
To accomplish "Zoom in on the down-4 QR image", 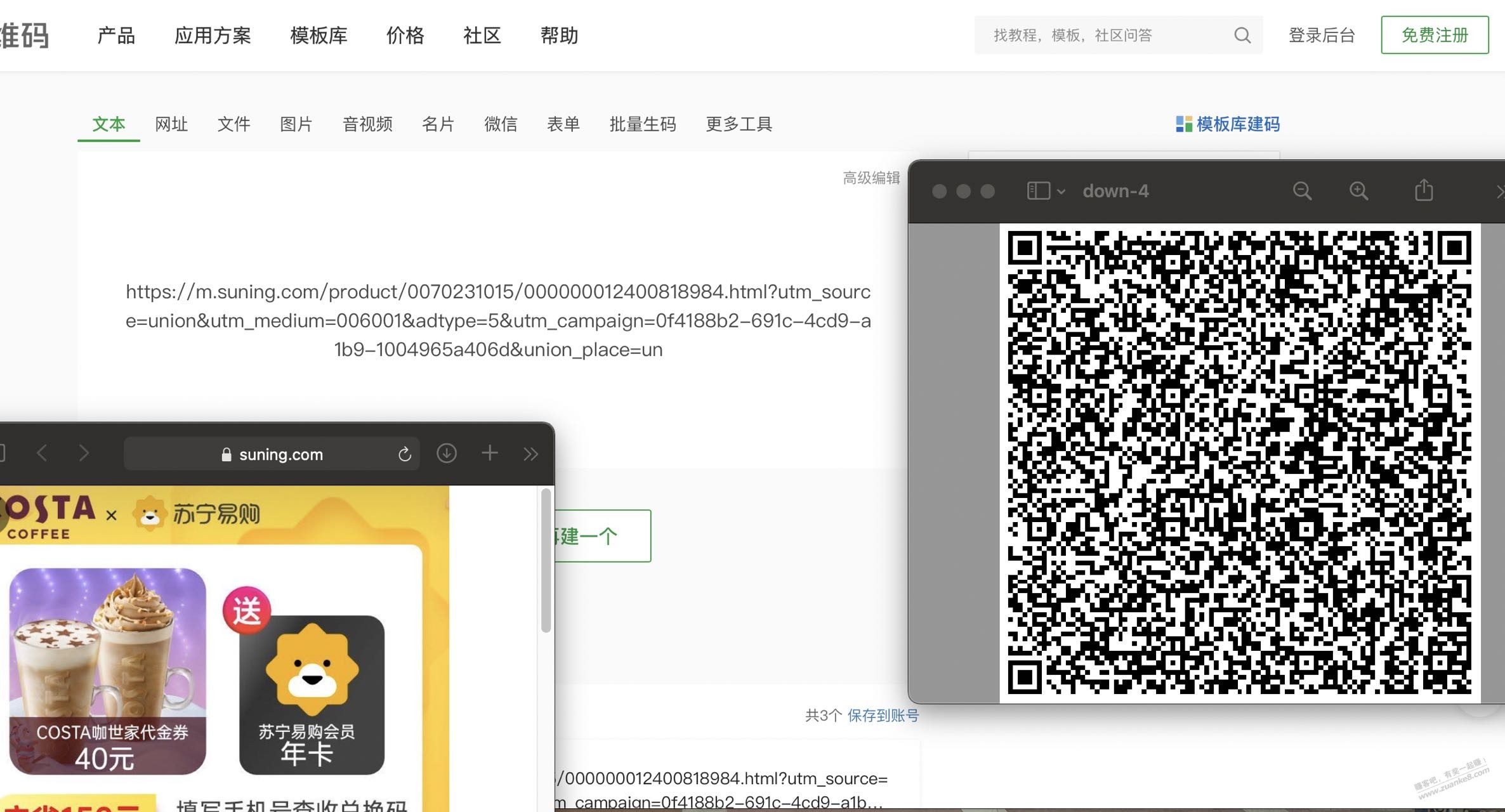I will pos(1358,191).
